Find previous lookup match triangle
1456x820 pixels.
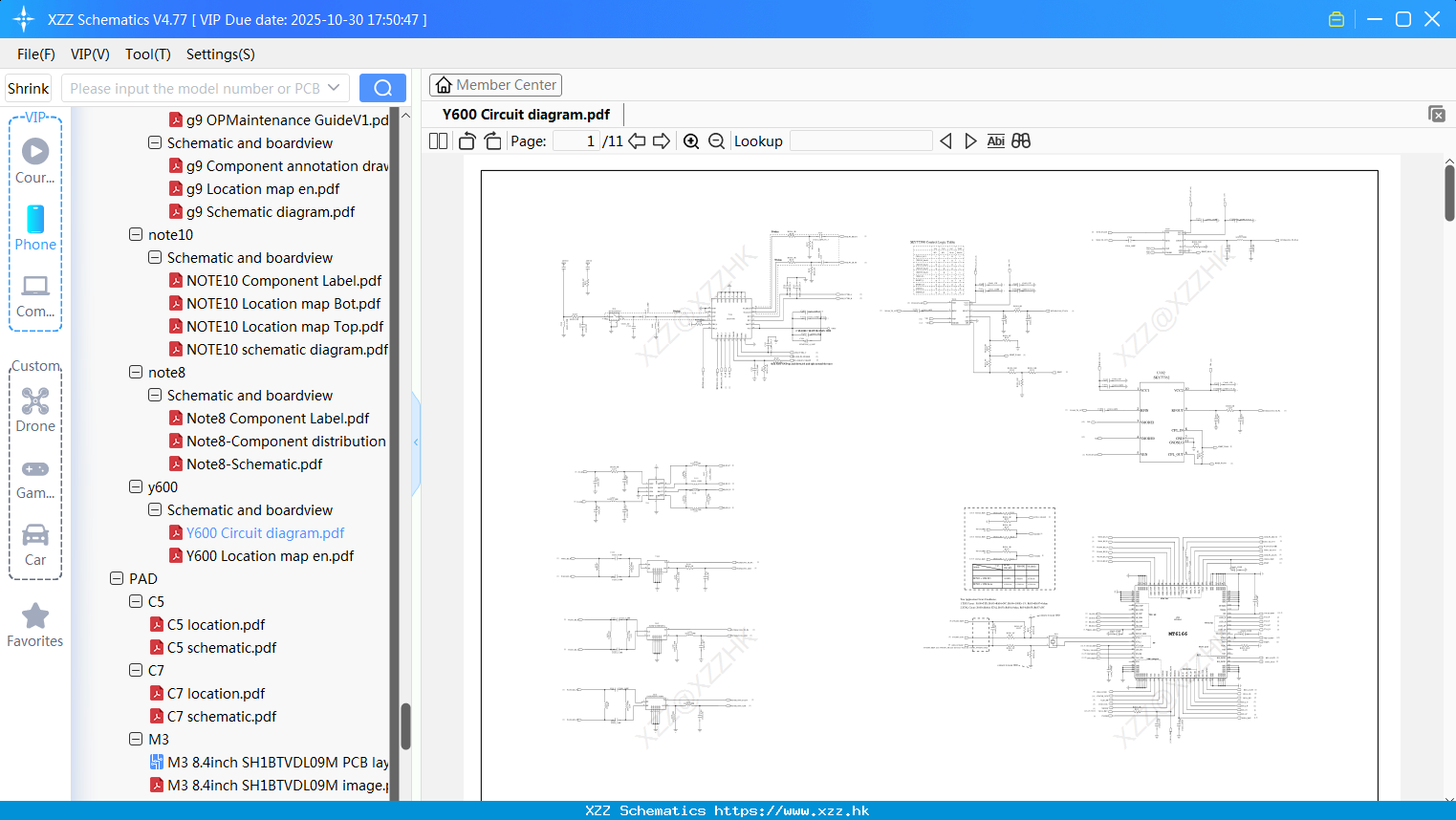[945, 140]
